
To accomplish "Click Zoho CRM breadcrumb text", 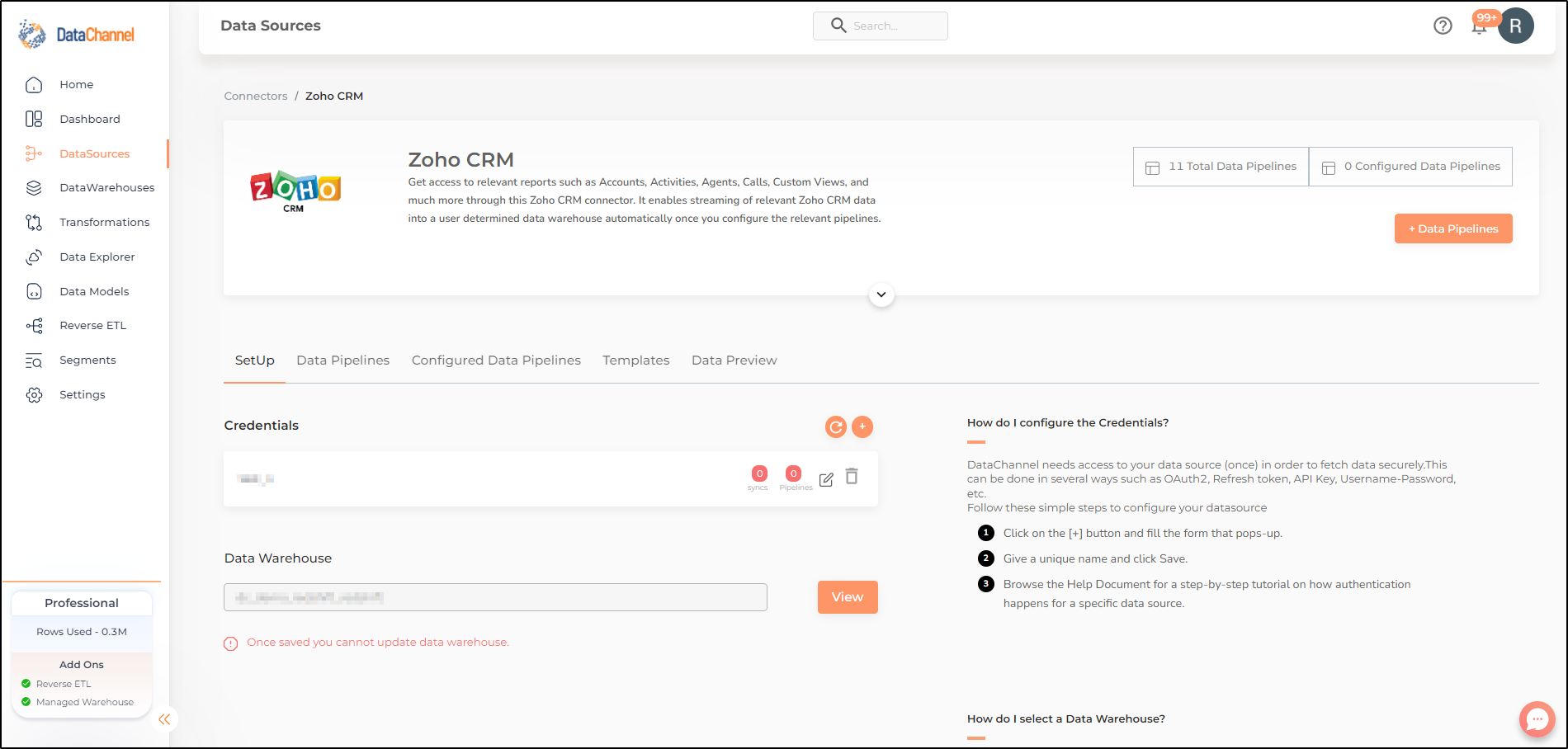I will coord(334,97).
